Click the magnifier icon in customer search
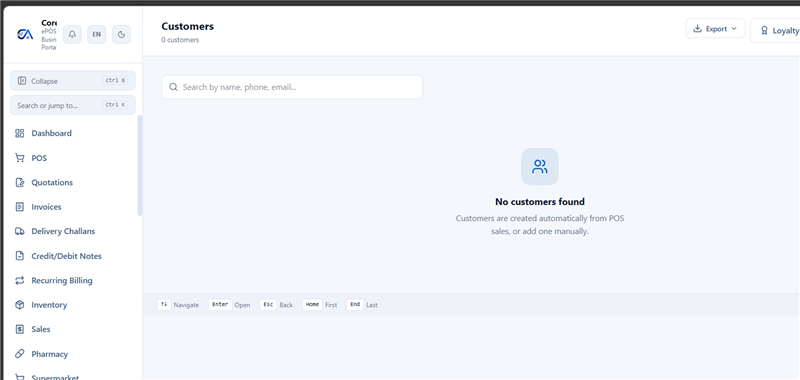Screen dimensions: 800x380 point(173,87)
